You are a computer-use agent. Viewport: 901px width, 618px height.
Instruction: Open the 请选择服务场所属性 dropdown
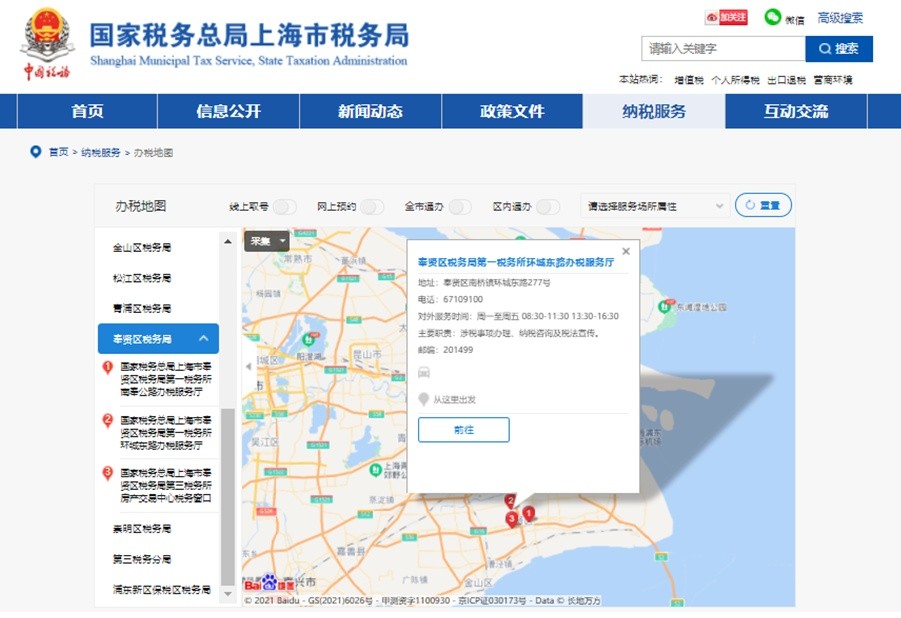click(x=655, y=206)
